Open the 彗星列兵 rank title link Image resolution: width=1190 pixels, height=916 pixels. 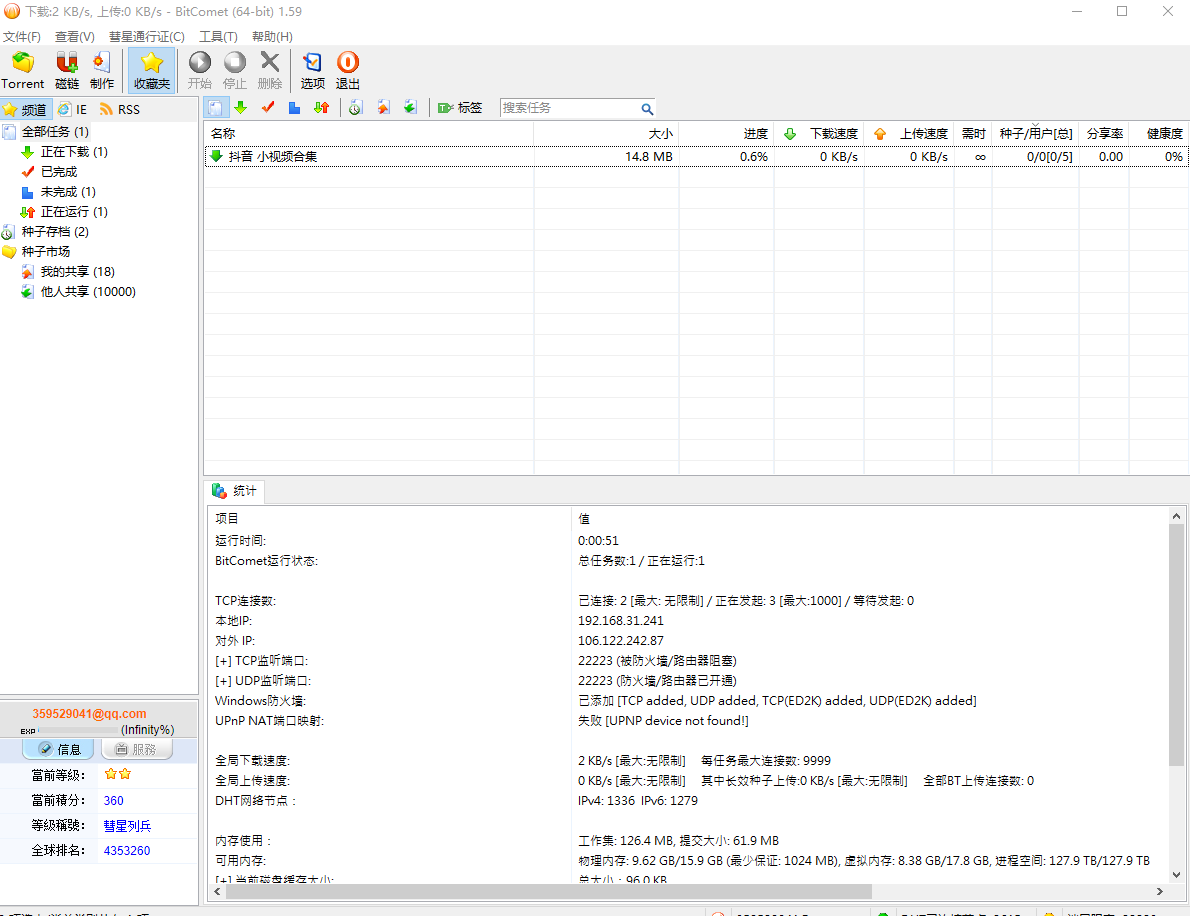[x=128, y=826]
